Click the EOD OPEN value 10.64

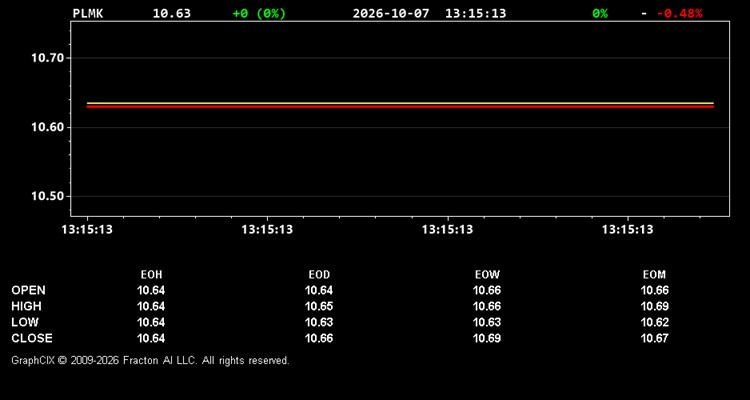[x=319, y=290]
